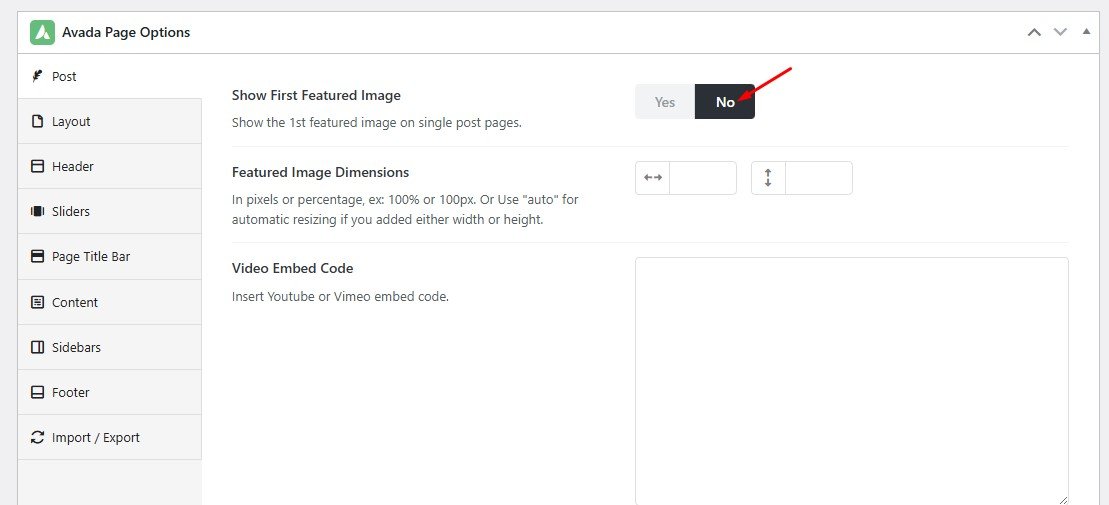Select No for Show First Featured Image

[x=725, y=102]
